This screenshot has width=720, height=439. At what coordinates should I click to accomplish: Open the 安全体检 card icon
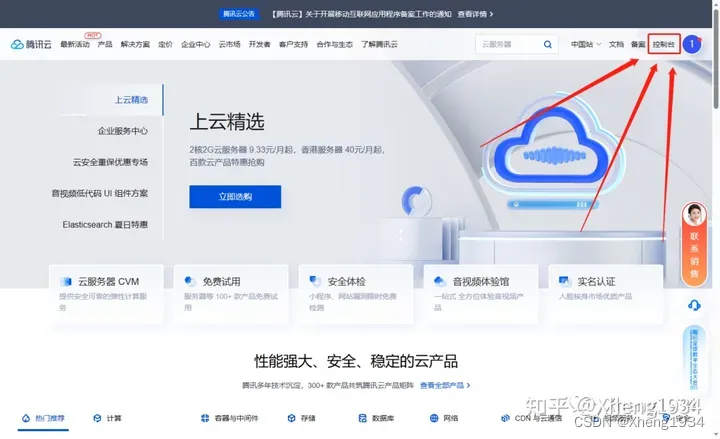click(x=315, y=281)
